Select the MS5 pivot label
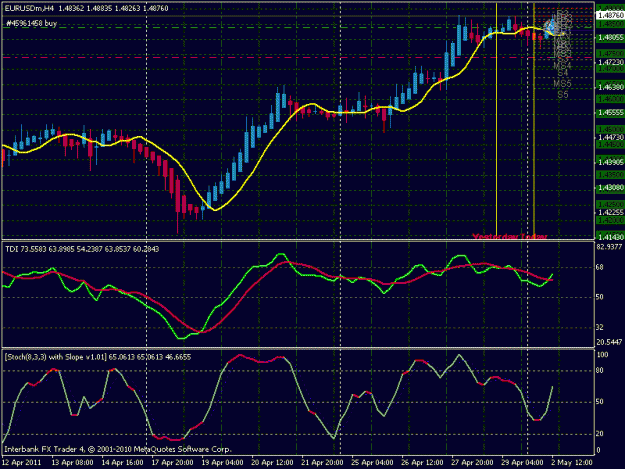 click(562, 84)
